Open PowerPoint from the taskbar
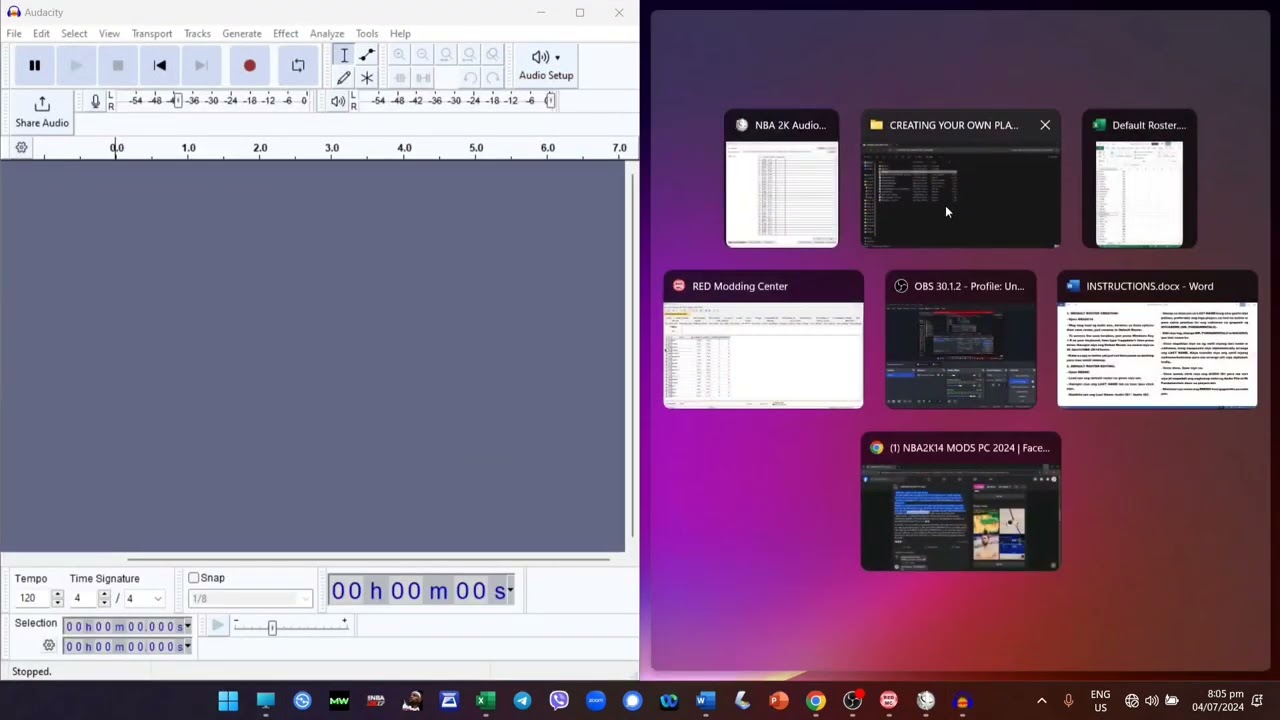This screenshot has height=720, width=1280. coord(779,701)
